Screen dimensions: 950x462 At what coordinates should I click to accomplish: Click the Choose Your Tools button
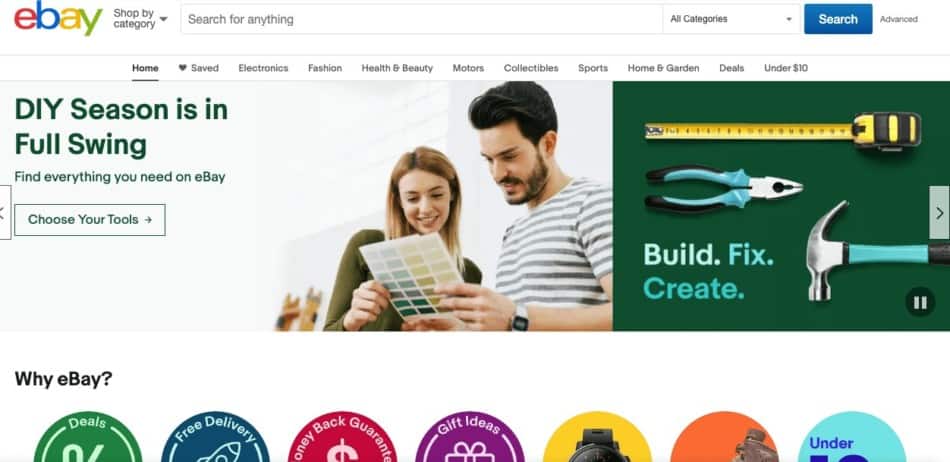click(x=90, y=220)
